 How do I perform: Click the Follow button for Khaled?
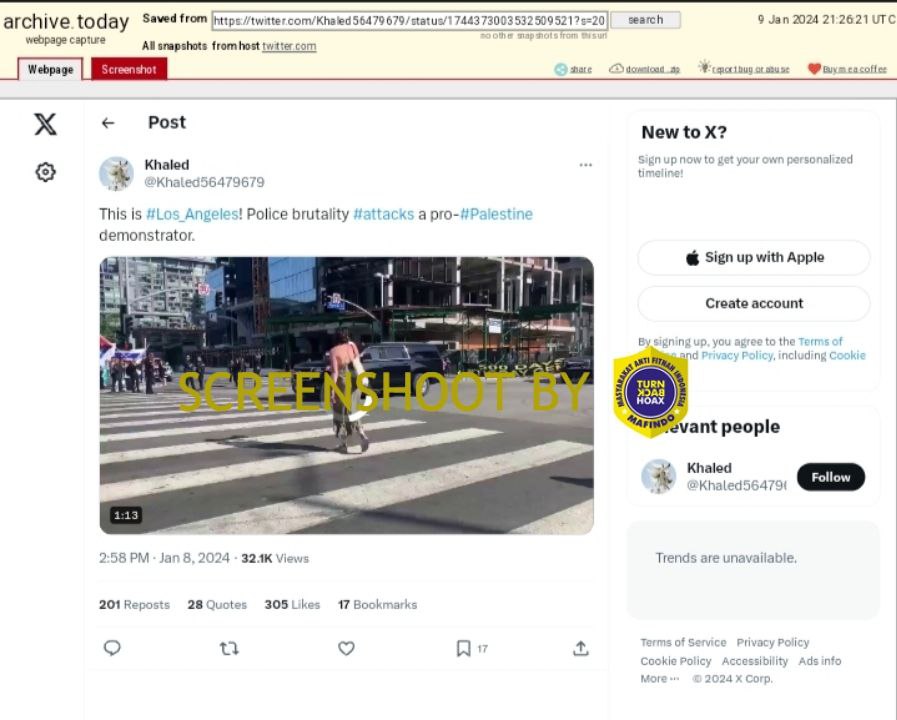[830, 477]
